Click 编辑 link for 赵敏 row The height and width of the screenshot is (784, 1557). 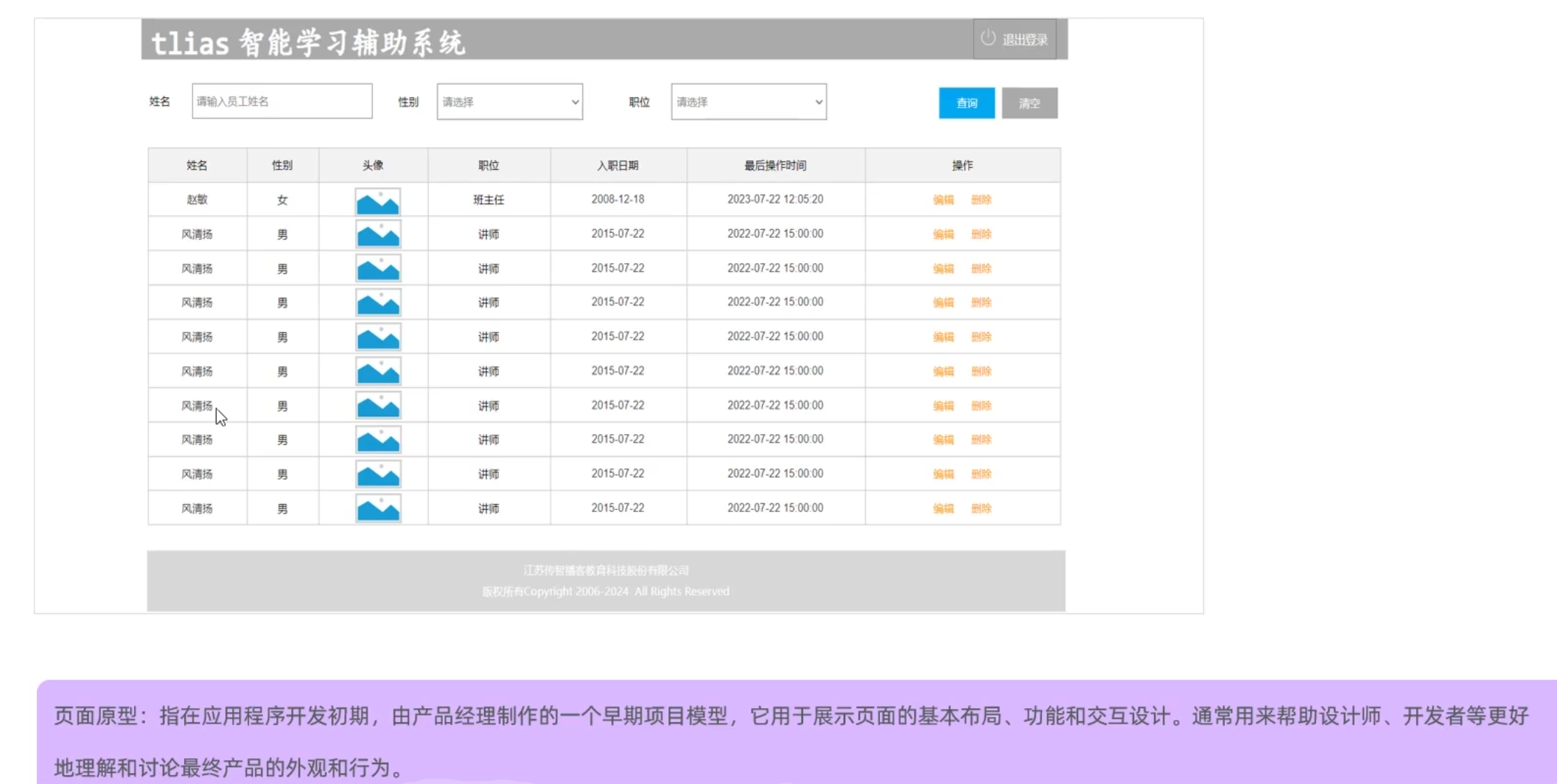942,200
